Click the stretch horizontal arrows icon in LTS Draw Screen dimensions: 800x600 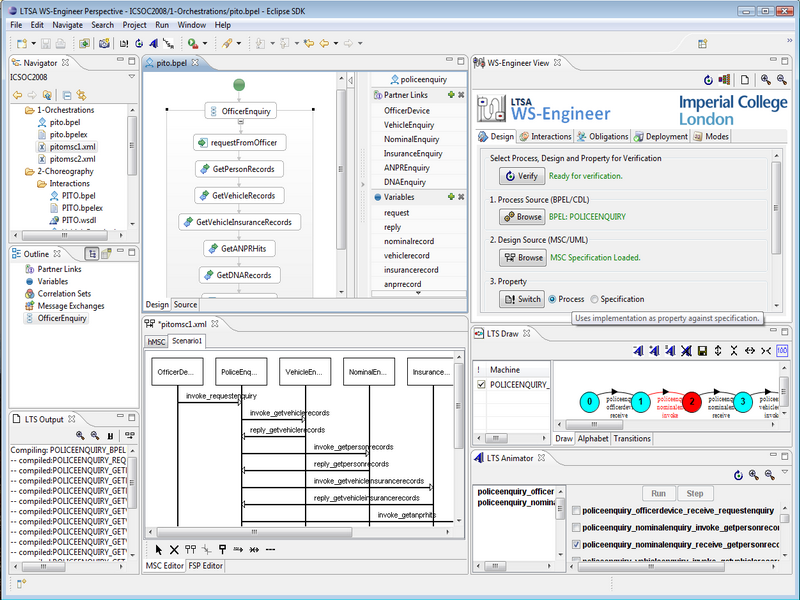coord(749,351)
